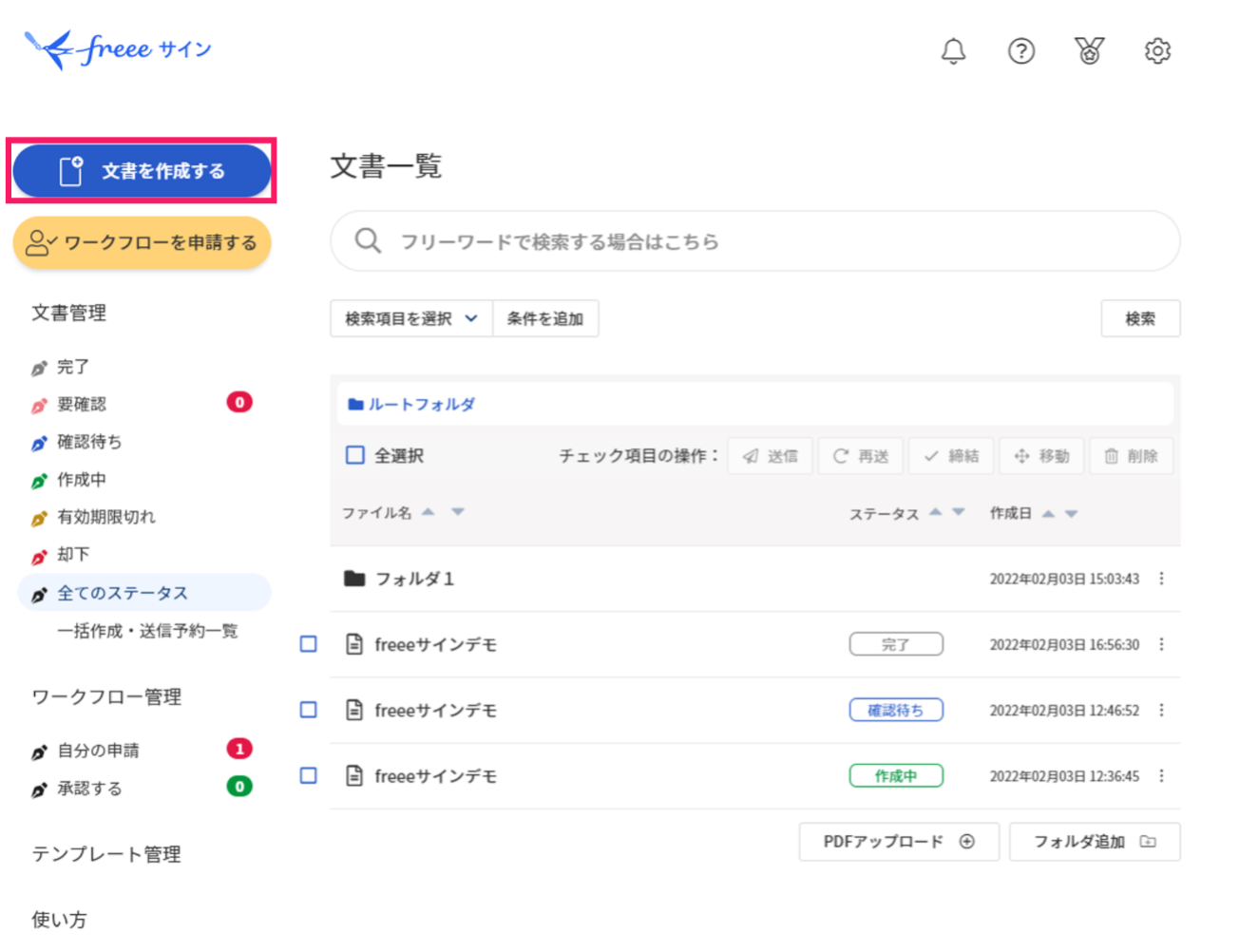Tick checkbox for the 確認待ち freeeサインデモ row
Screen dimensions: 1239x952
click(x=308, y=710)
